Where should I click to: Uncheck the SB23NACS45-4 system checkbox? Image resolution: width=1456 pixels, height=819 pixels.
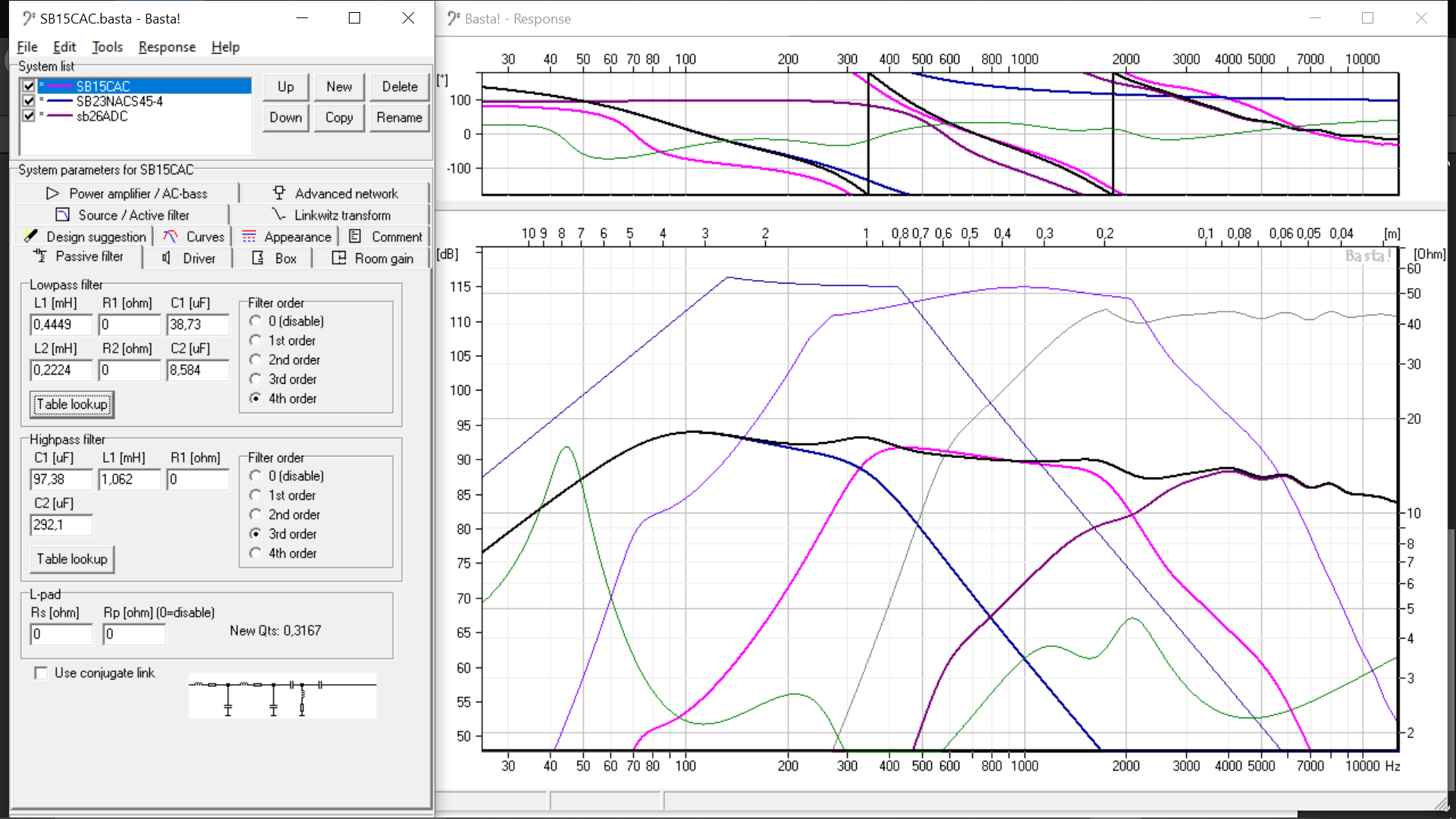coord(29,101)
